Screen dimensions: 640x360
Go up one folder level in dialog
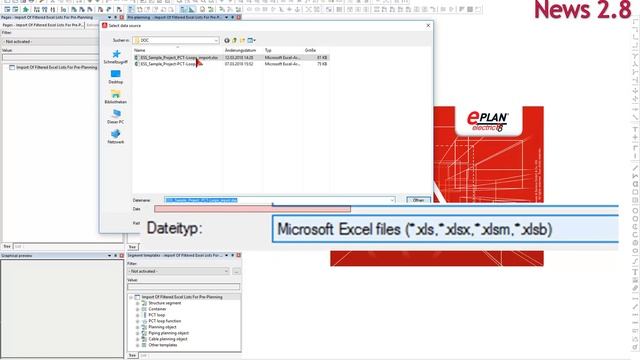(x=235, y=40)
